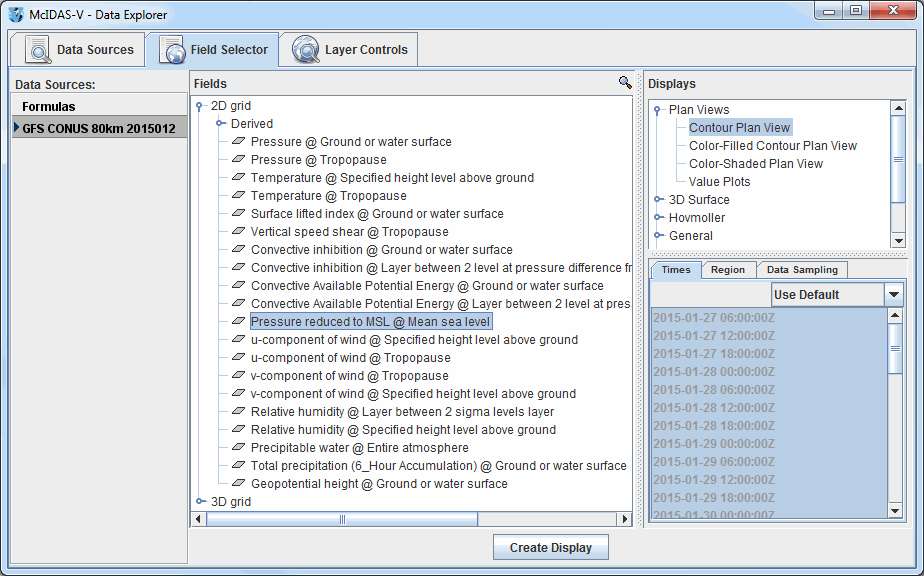Open the Data Sampling tab
The image size is (924, 576).
coord(802,270)
